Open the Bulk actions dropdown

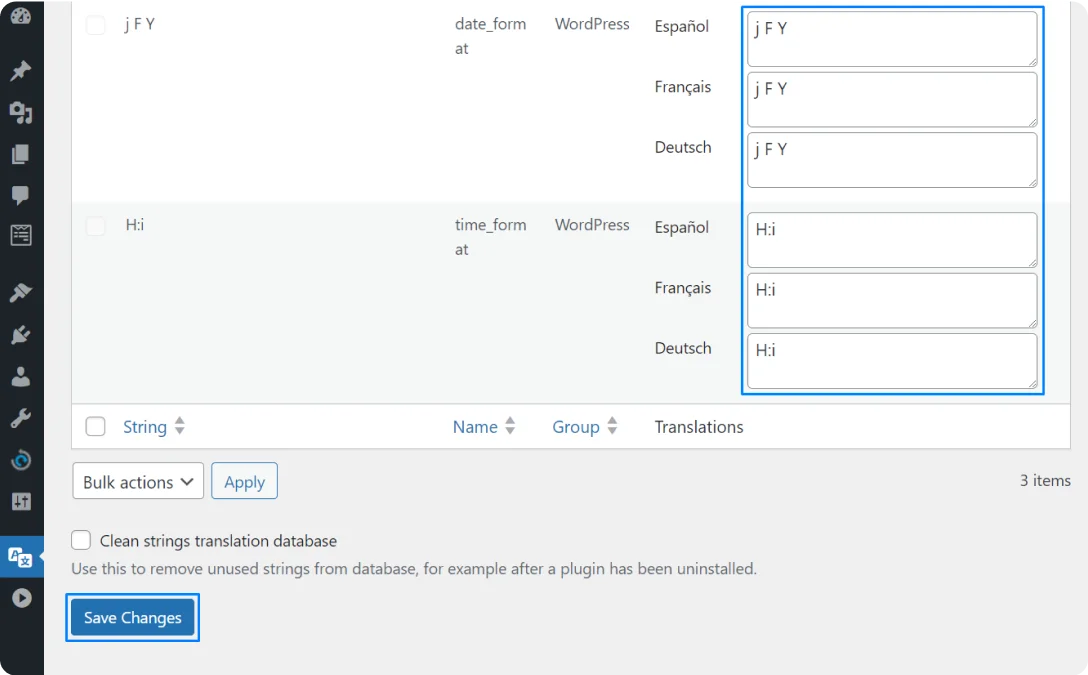pyautogui.click(x=137, y=481)
